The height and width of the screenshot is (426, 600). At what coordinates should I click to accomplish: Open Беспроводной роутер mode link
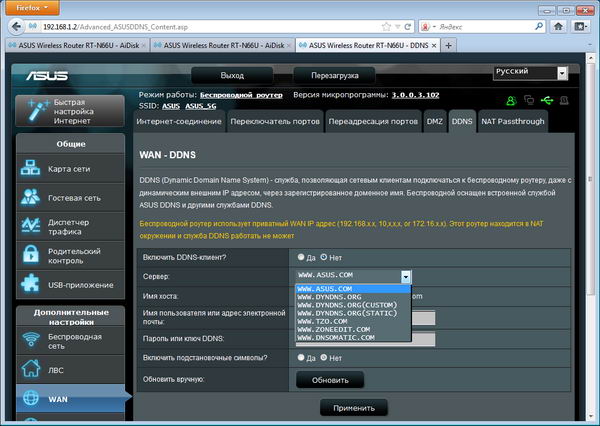coord(241,95)
